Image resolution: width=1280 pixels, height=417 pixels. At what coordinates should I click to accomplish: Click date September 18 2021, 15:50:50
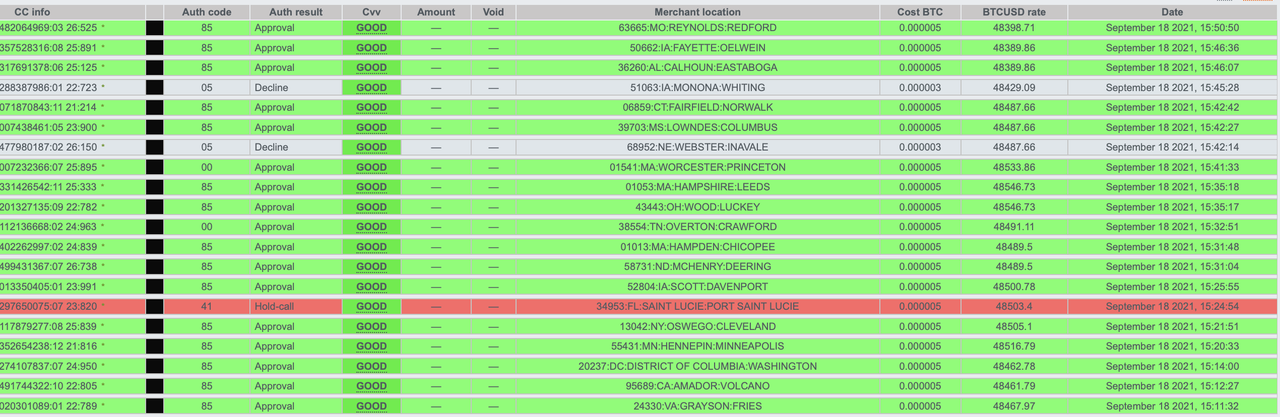(x=1172, y=28)
